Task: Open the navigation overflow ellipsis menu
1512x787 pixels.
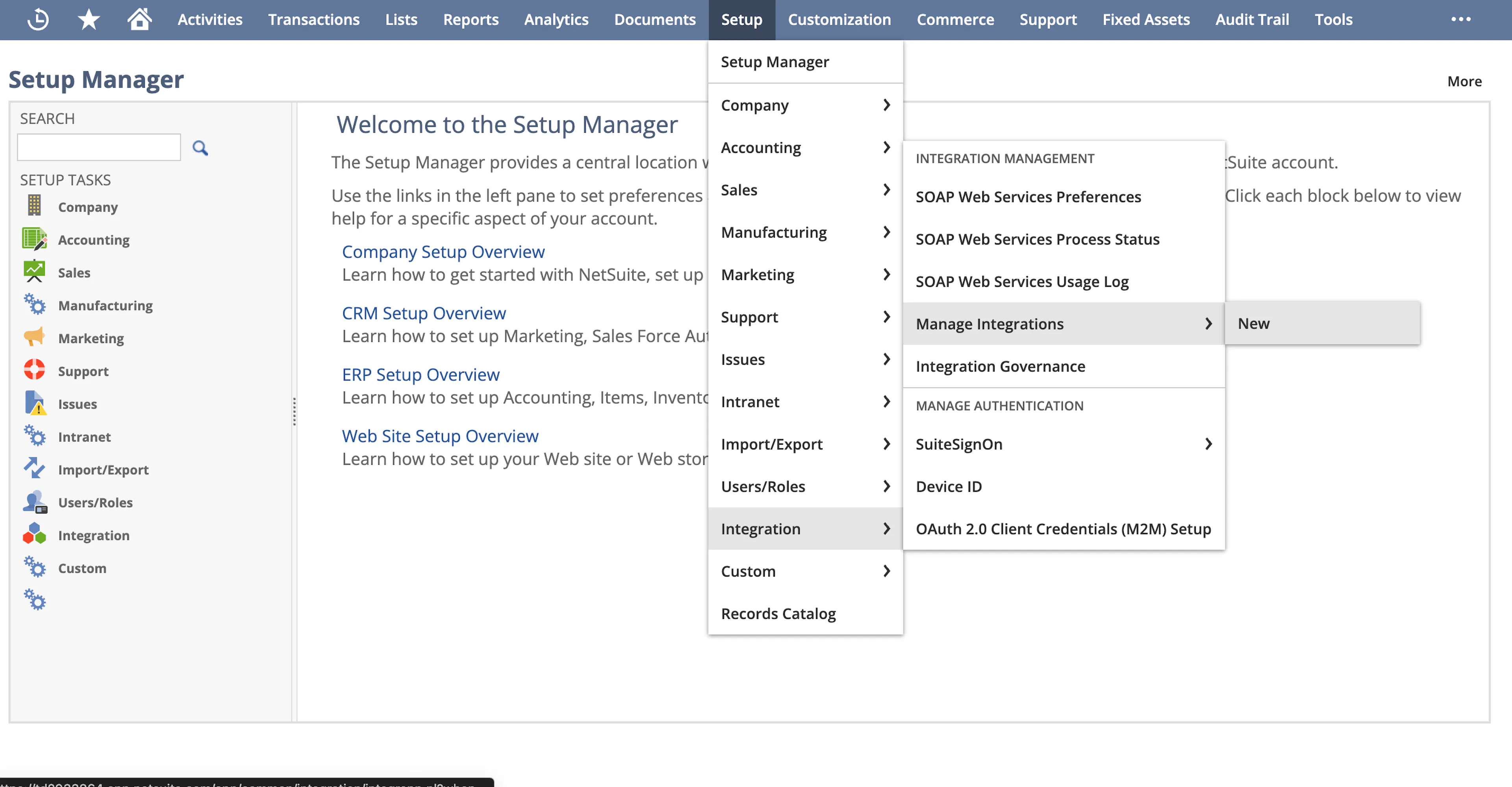Action: pos(1461,19)
